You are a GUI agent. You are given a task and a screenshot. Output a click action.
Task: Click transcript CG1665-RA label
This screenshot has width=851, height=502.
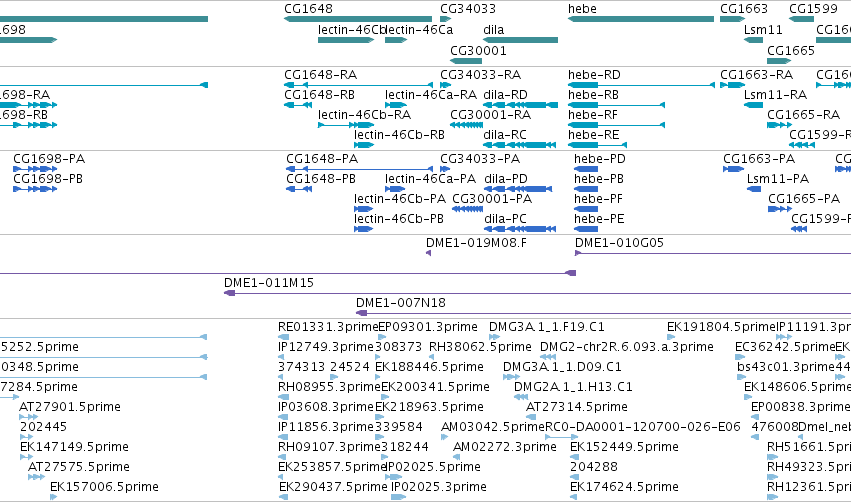pyautogui.click(x=803, y=115)
